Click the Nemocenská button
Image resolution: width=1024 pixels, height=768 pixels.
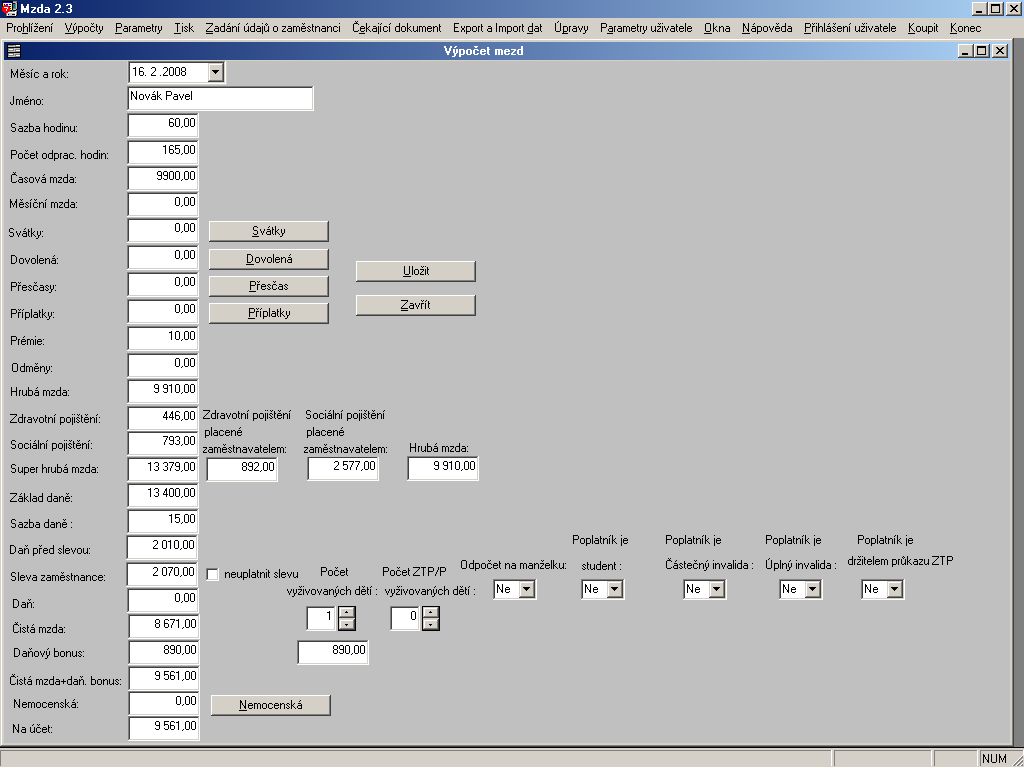pyautogui.click(x=270, y=705)
